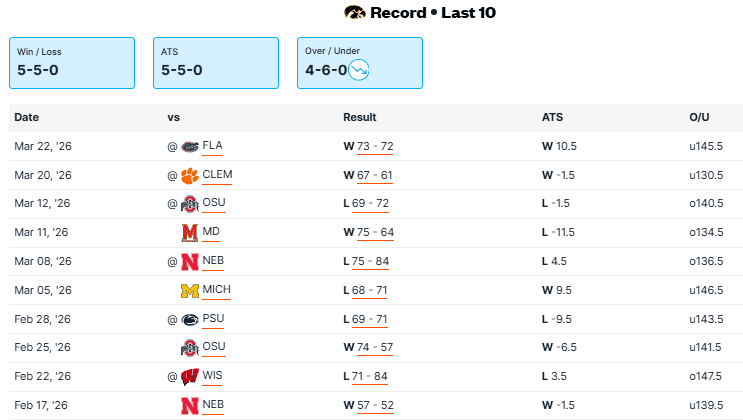Click the Iowa Hawkeyes logo in the header

click(x=355, y=13)
